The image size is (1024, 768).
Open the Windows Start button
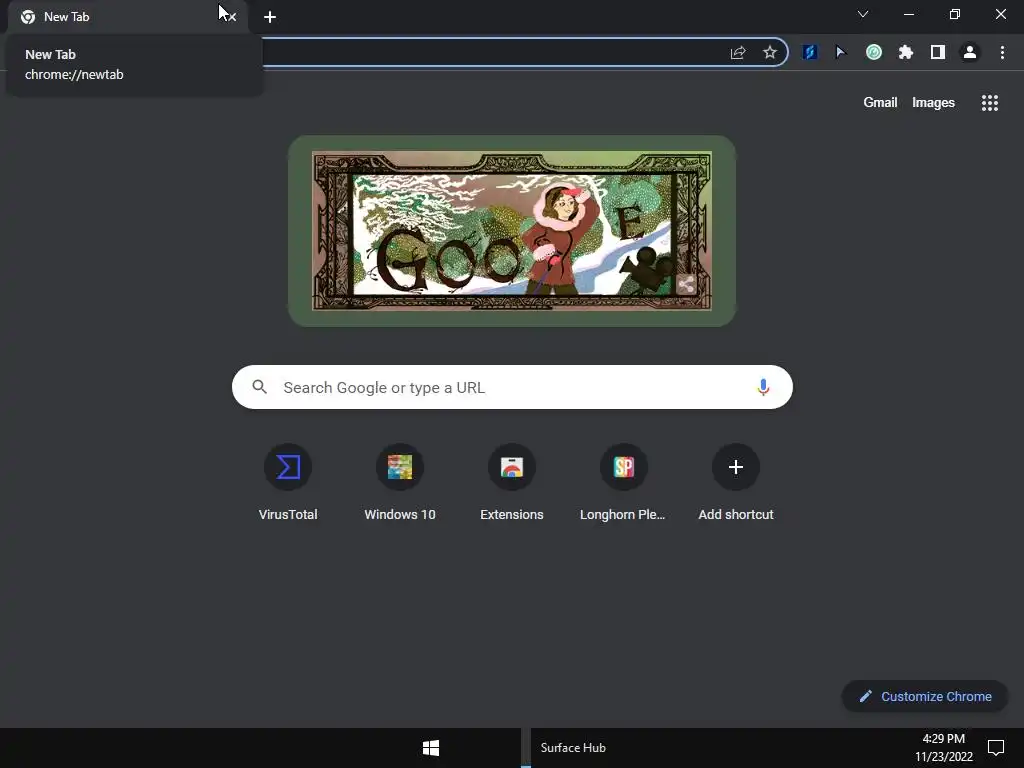tap(431, 748)
